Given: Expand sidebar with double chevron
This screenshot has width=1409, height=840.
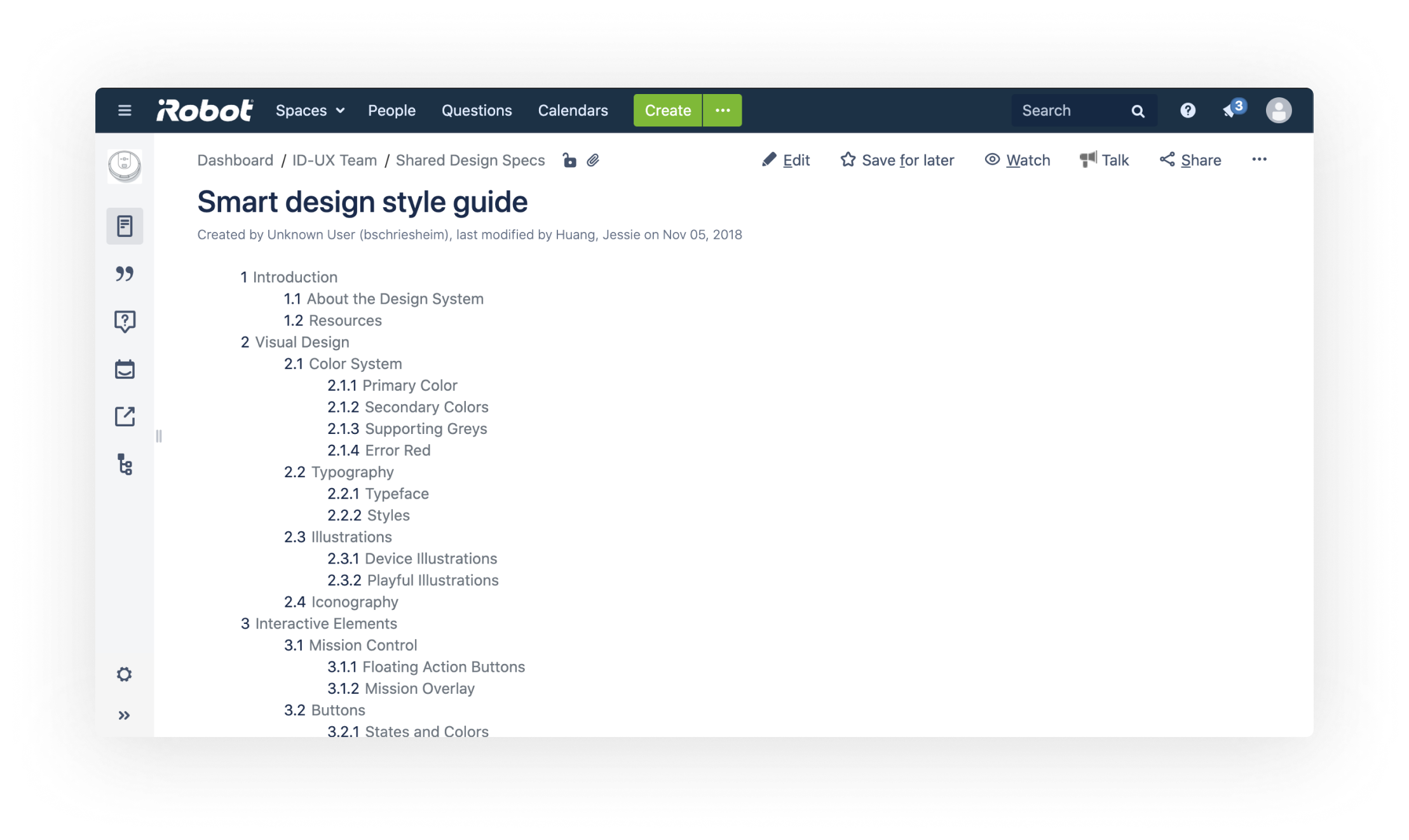Looking at the screenshot, I should click(125, 715).
